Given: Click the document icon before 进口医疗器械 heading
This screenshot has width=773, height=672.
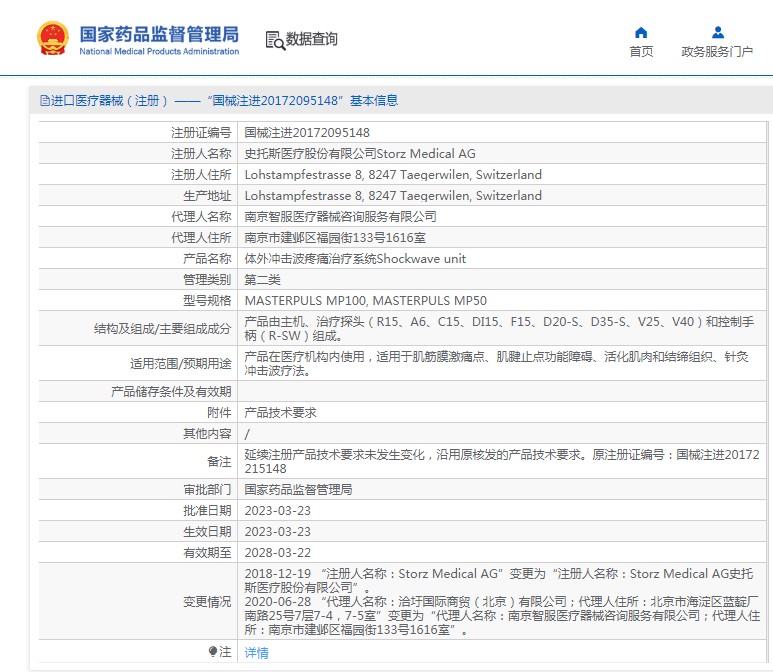Looking at the screenshot, I should coord(44,101).
